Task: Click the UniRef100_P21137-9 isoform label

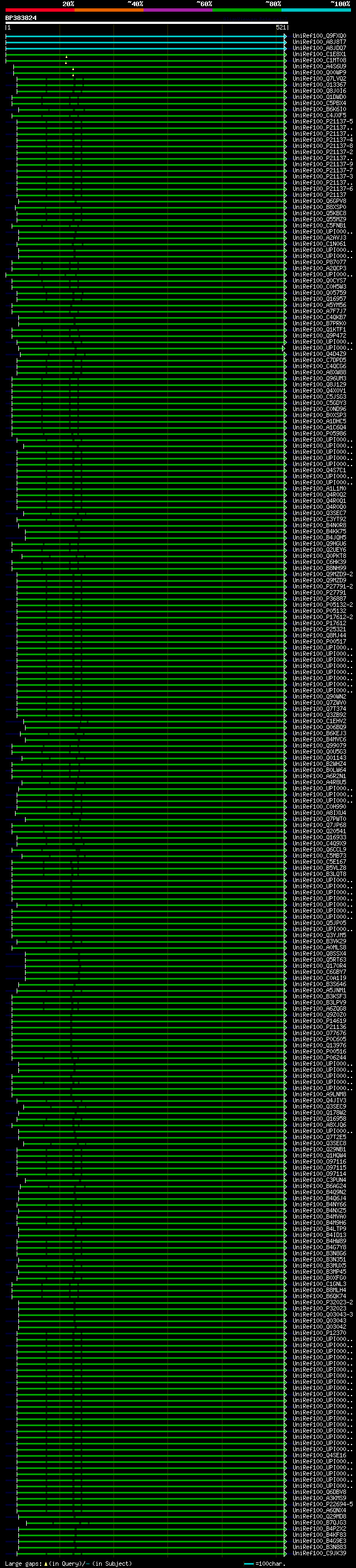Action: coord(323,164)
